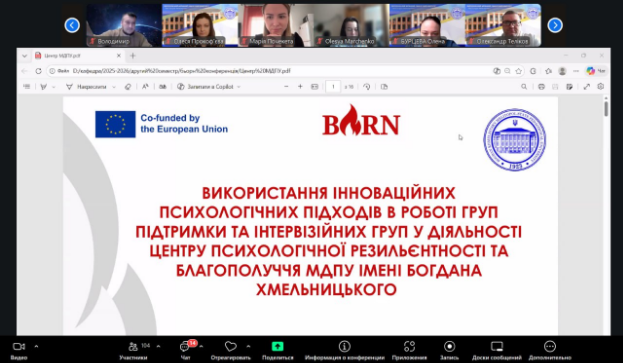The height and width of the screenshot is (364, 624).
Task: Click the PDF zoom in plus button
Action: click(300, 86)
